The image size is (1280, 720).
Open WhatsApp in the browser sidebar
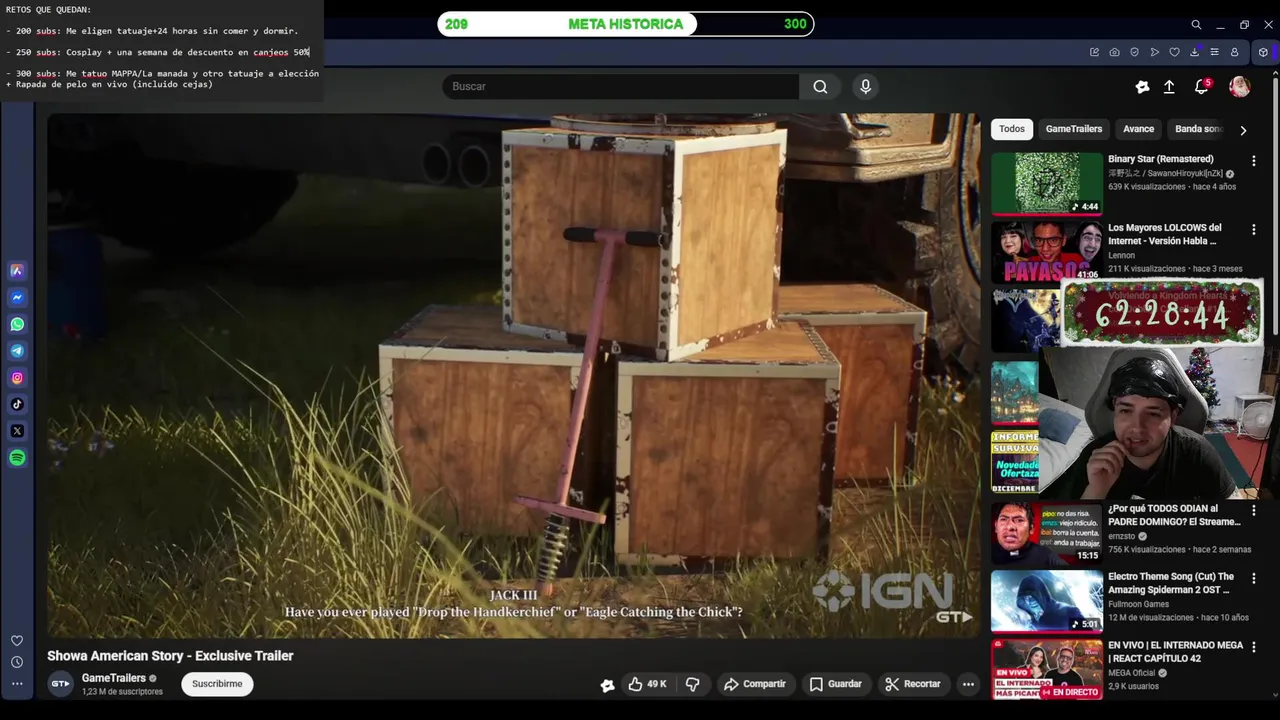point(17,324)
